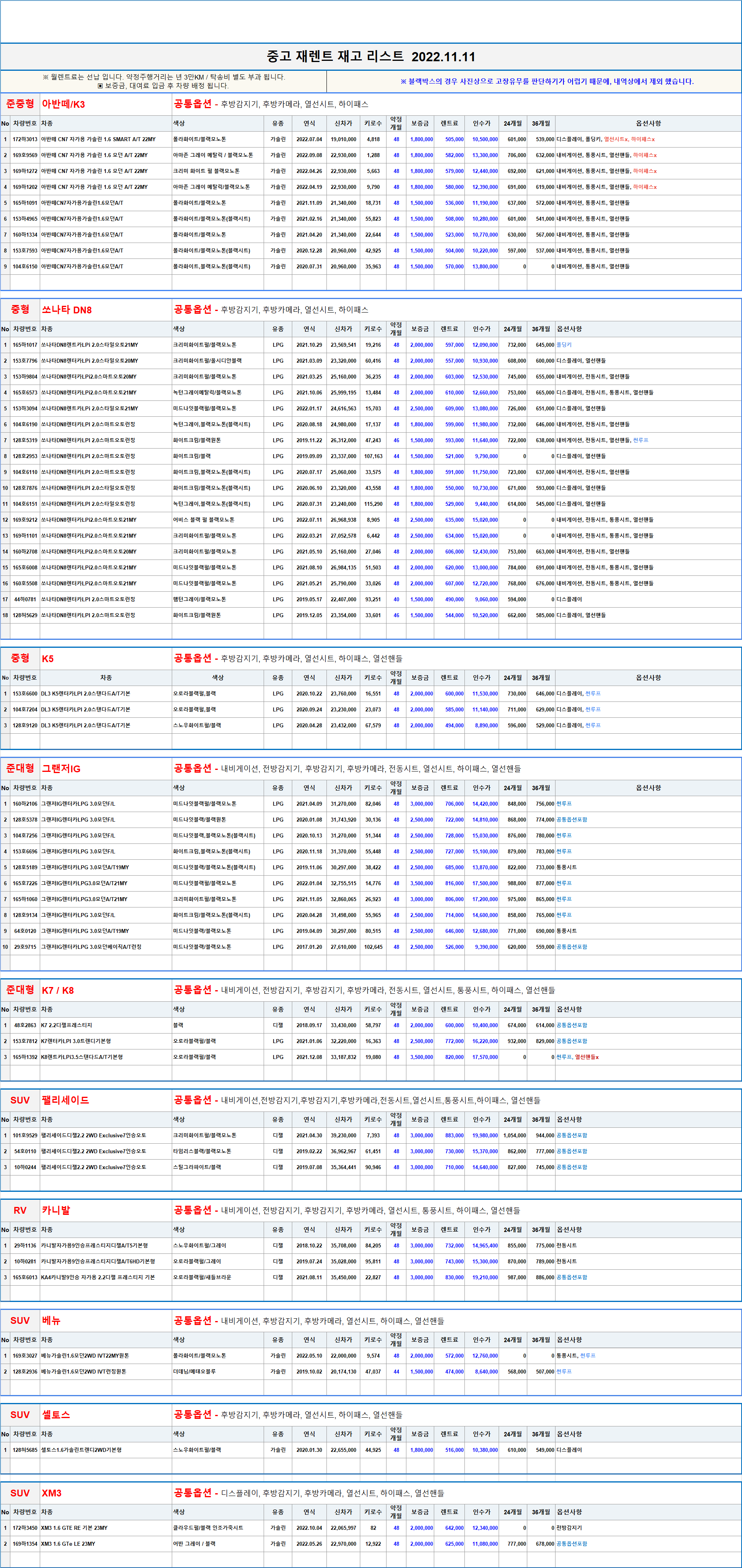Screen dimensions: 742x1568
Task: Select plate number cell '172하3450'
Action: 25,1529
